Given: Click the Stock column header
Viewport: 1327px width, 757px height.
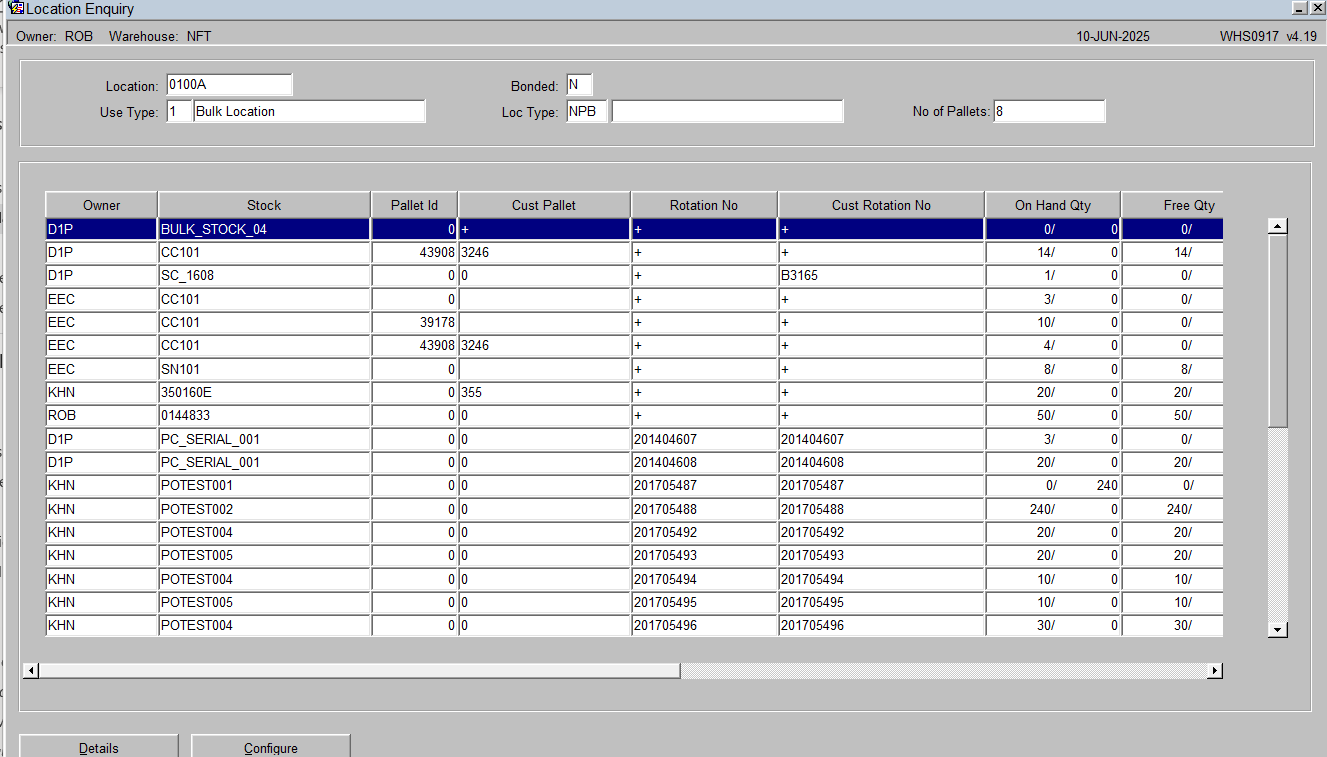Looking at the screenshot, I should pos(264,205).
